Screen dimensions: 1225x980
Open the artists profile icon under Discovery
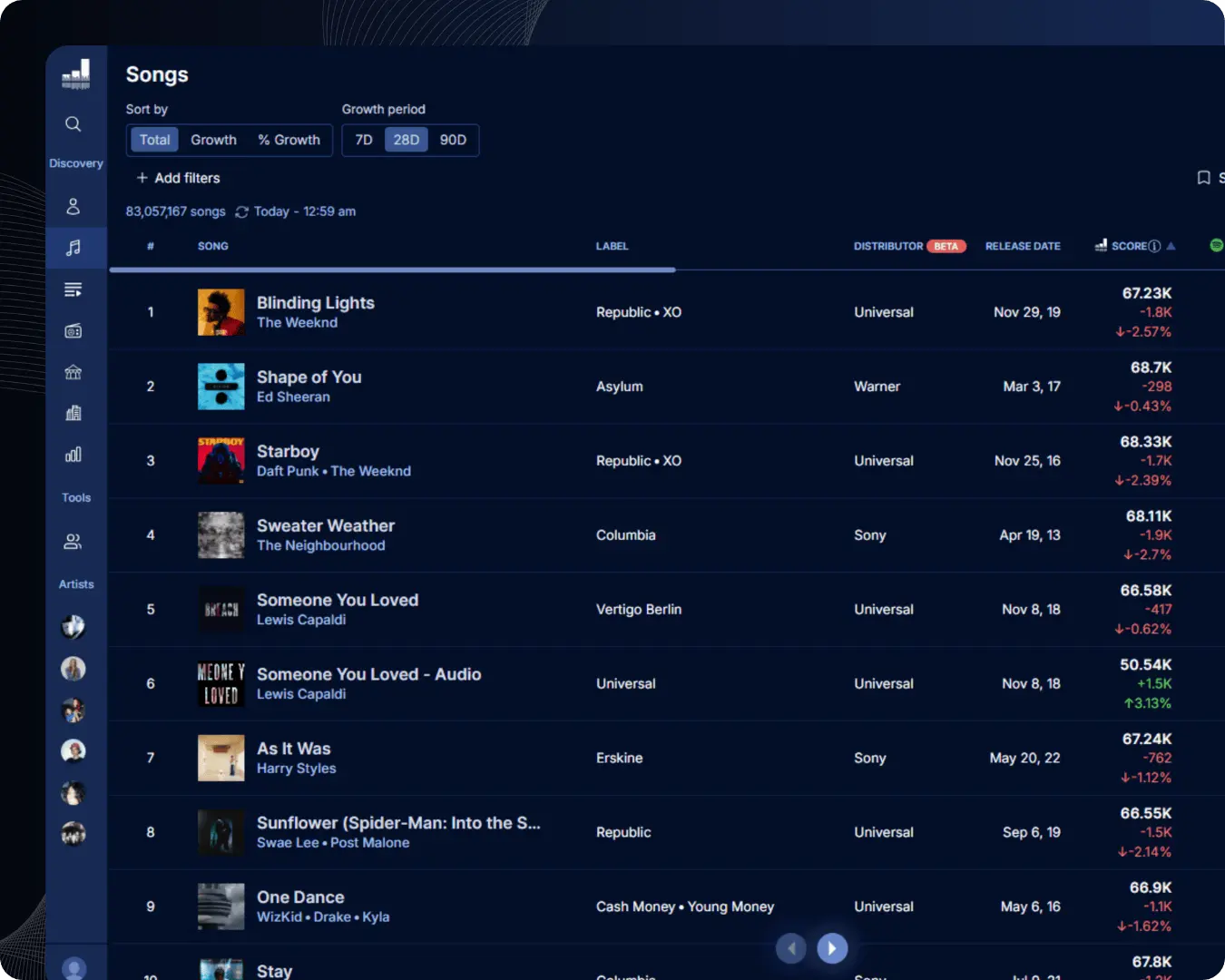point(73,205)
